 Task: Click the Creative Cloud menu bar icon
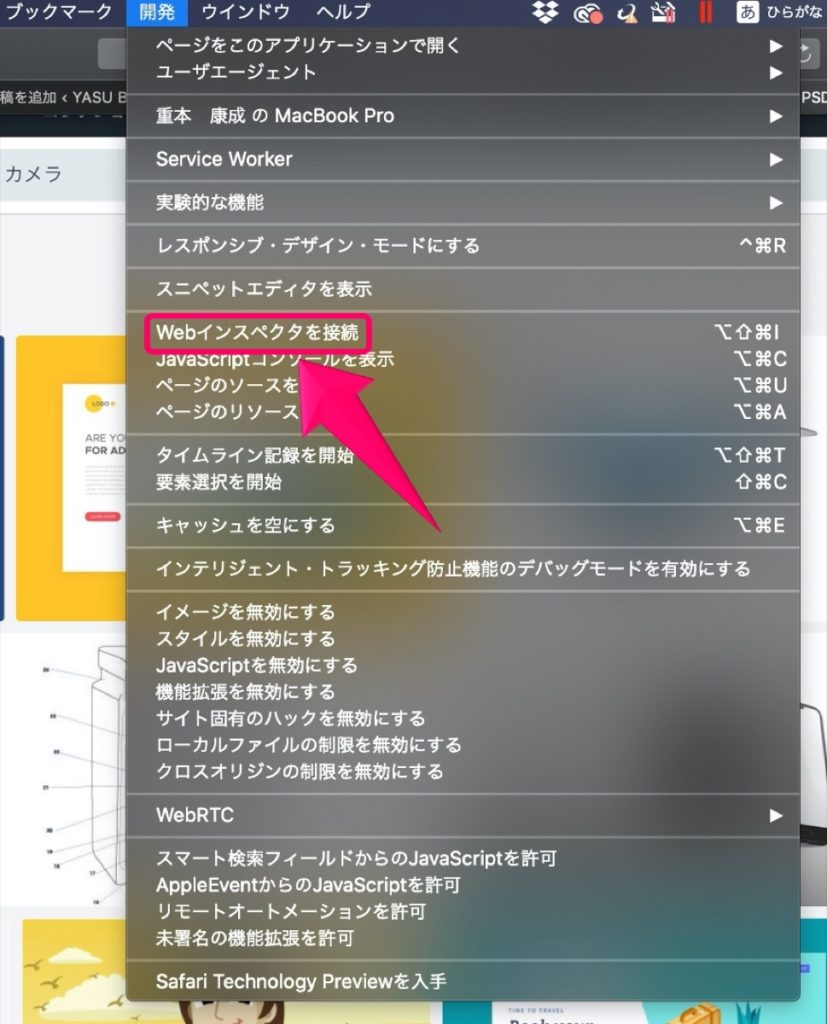point(587,13)
